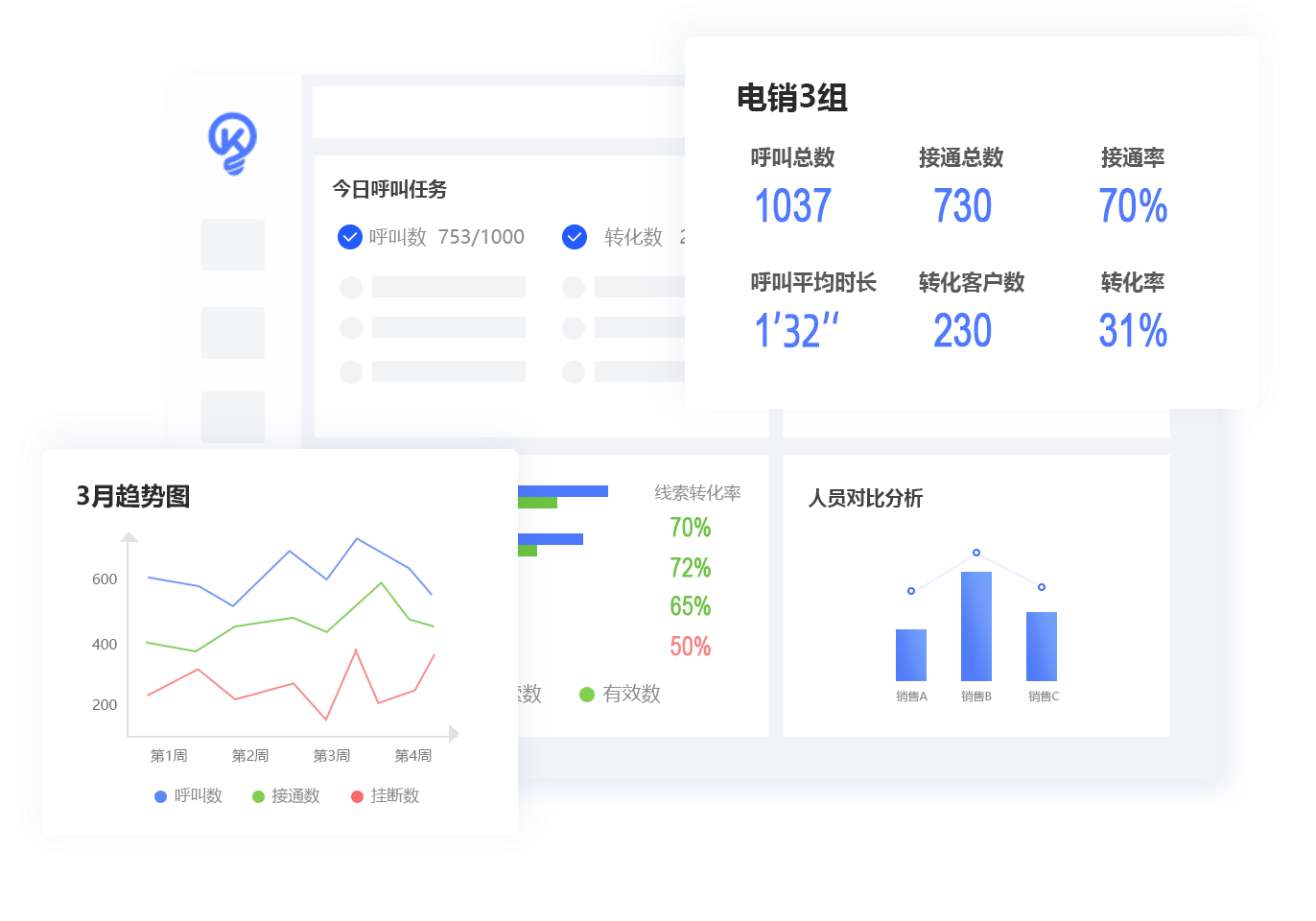Select the 销售A bar in chart
The height and width of the screenshot is (921, 1316).
911,655
